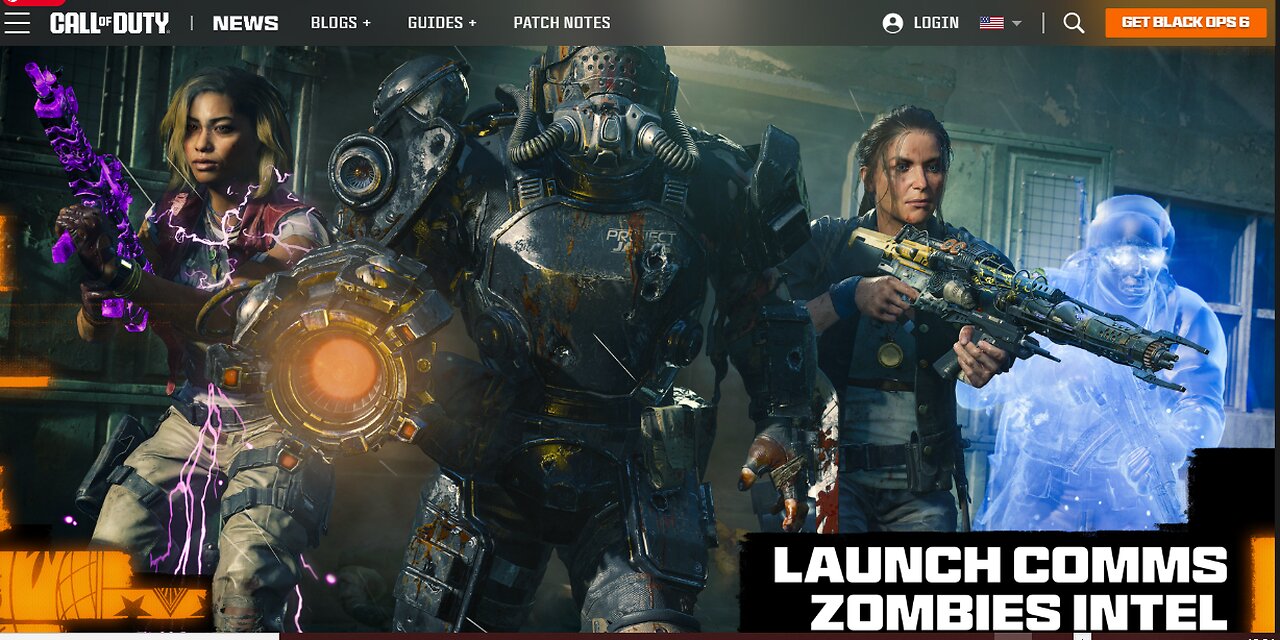1280x640 pixels.
Task: Open region dropdown arrow beside the flag
Action: (x=1016, y=23)
